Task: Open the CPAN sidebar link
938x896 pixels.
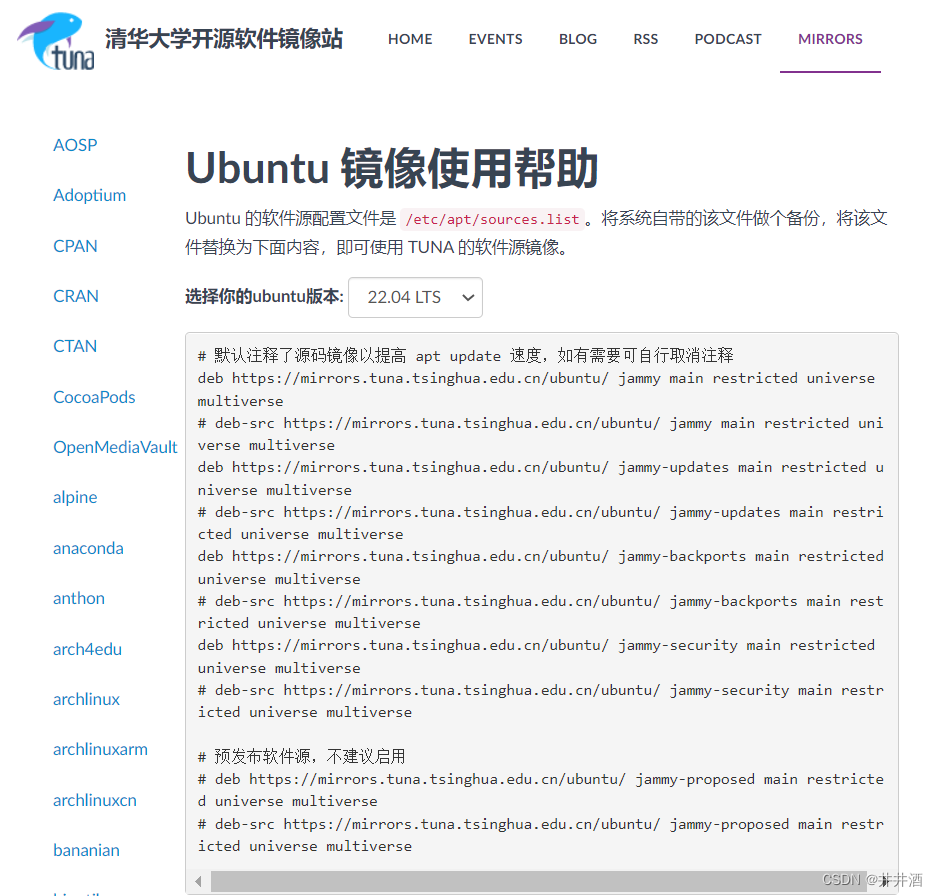Action: coord(75,246)
